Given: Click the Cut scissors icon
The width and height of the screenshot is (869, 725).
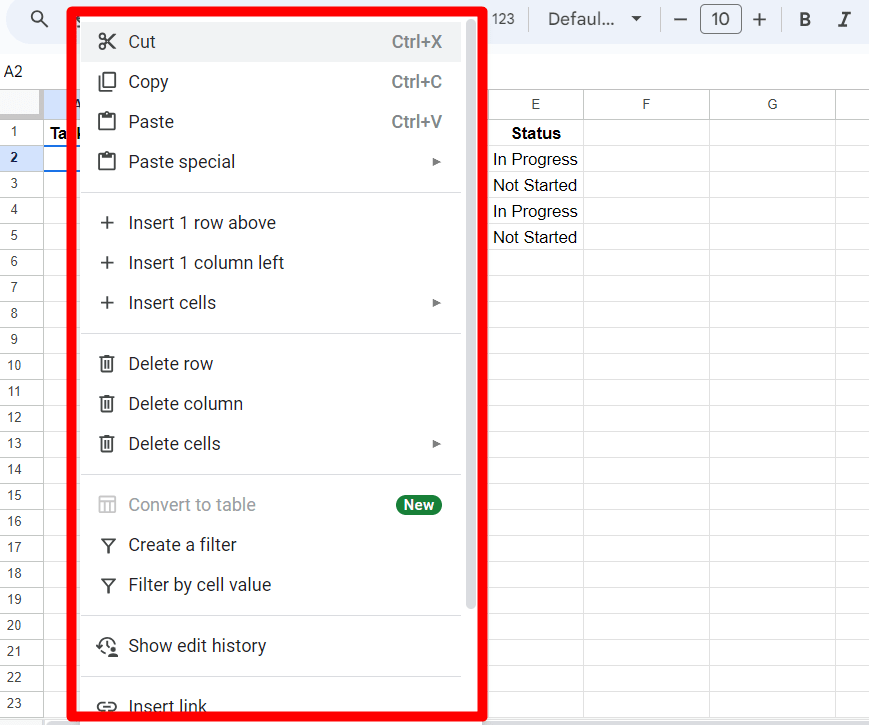Looking at the screenshot, I should pyautogui.click(x=107, y=41).
